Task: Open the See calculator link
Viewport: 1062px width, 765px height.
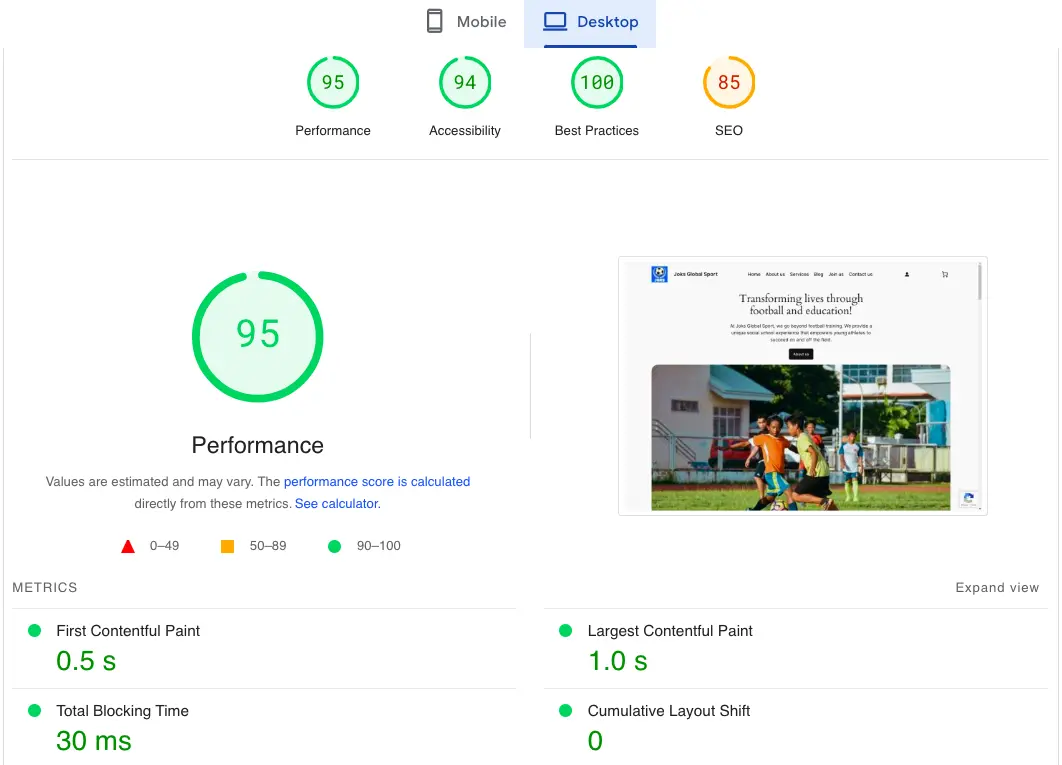Action: coord(336,503)
